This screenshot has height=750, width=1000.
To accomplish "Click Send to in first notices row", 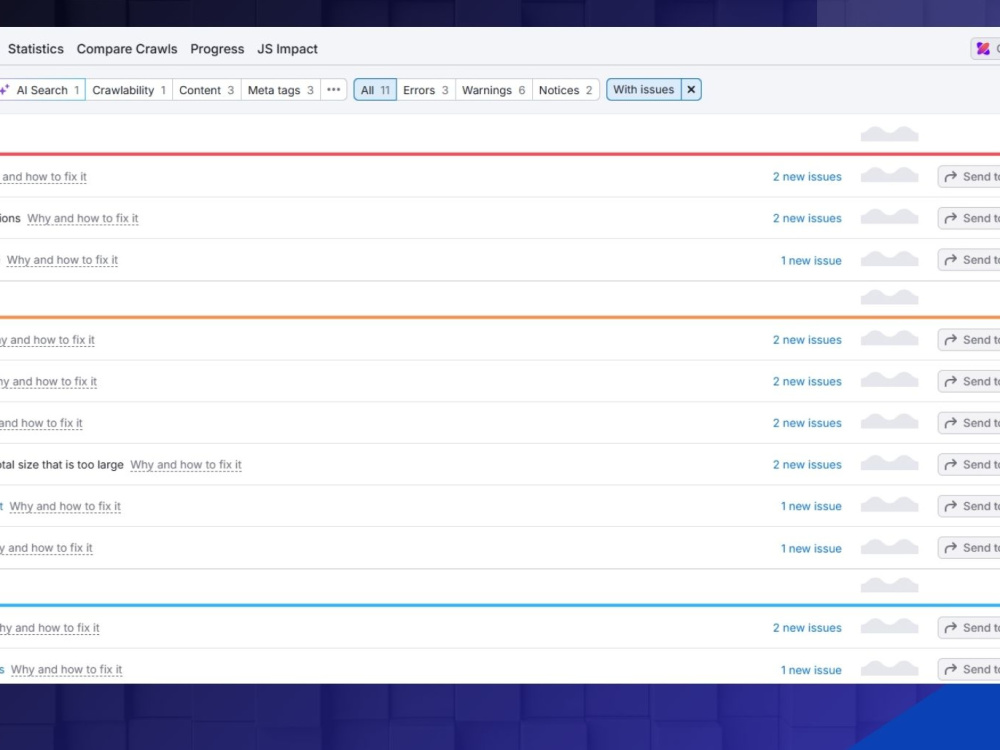I will pos(969,628).
